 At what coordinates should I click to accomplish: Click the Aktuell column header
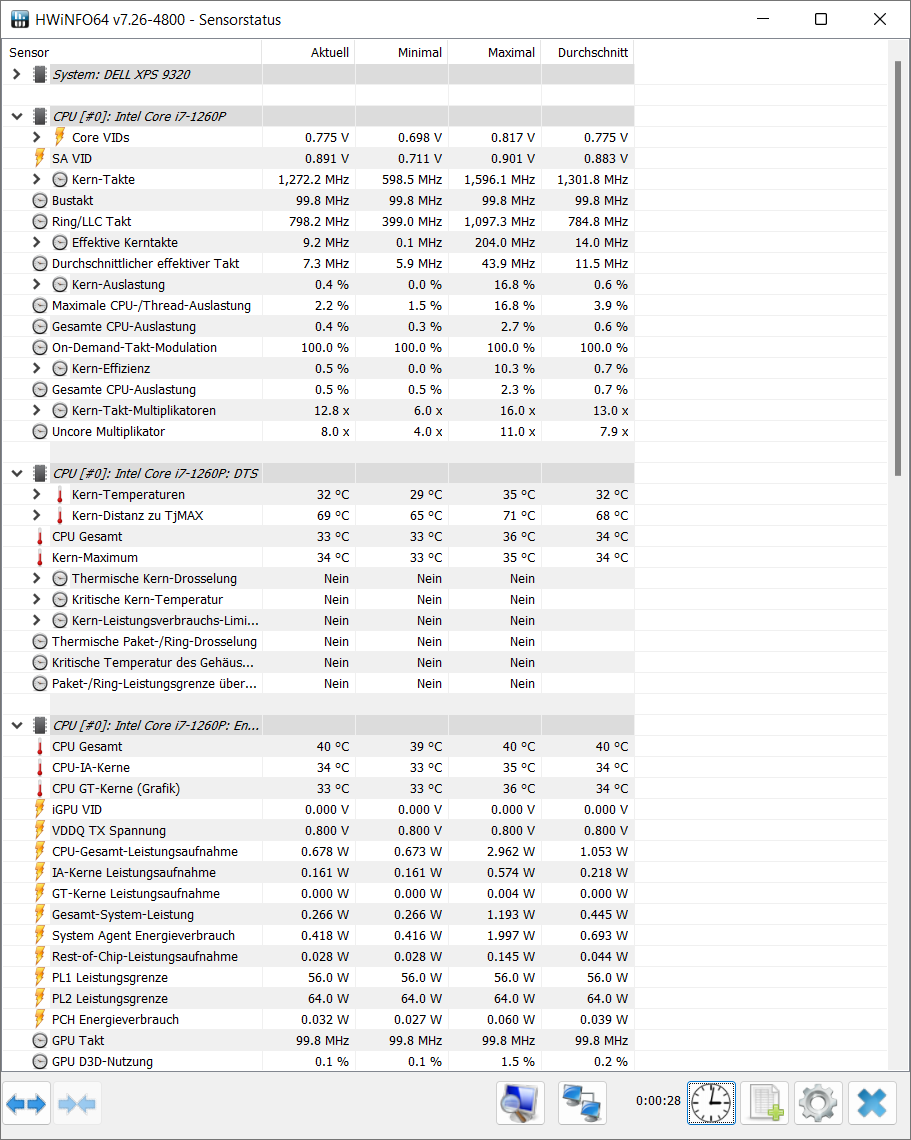(x=308, y=52)
